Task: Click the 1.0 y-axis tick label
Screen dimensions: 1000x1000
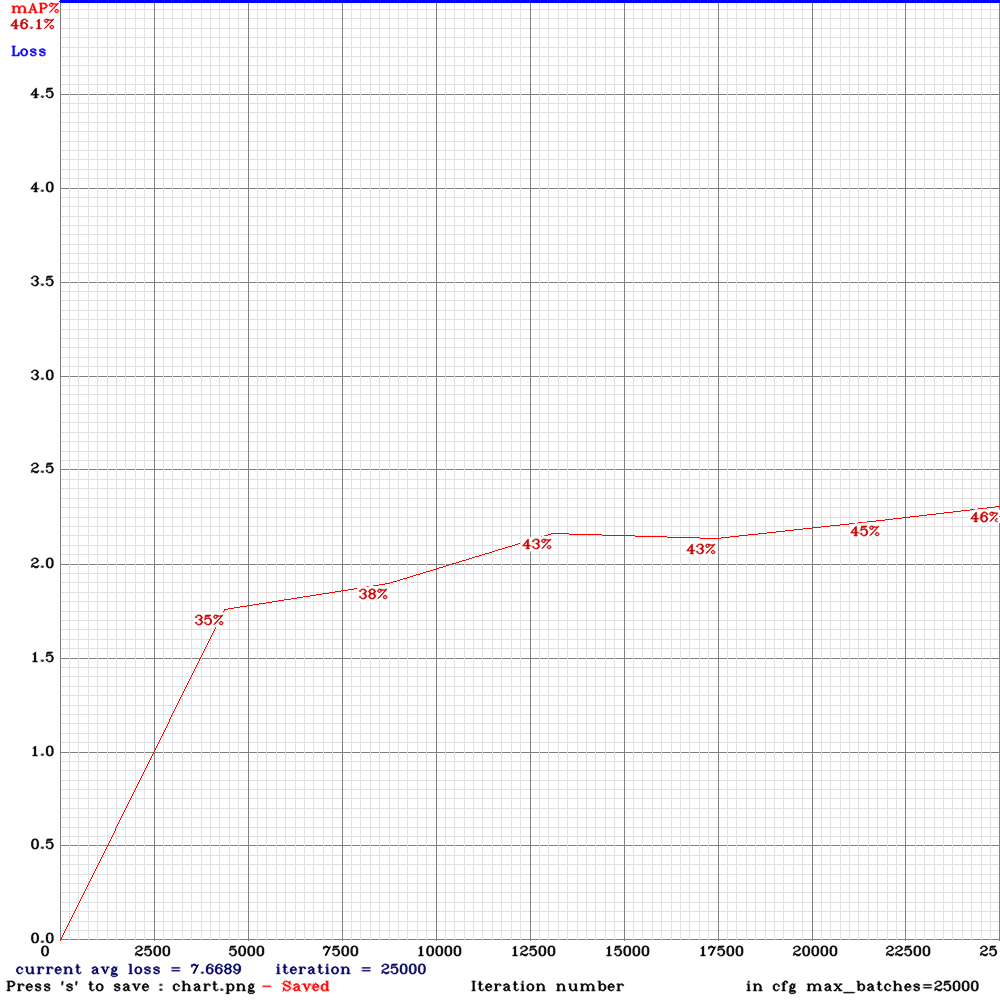Action: point(42,751)
